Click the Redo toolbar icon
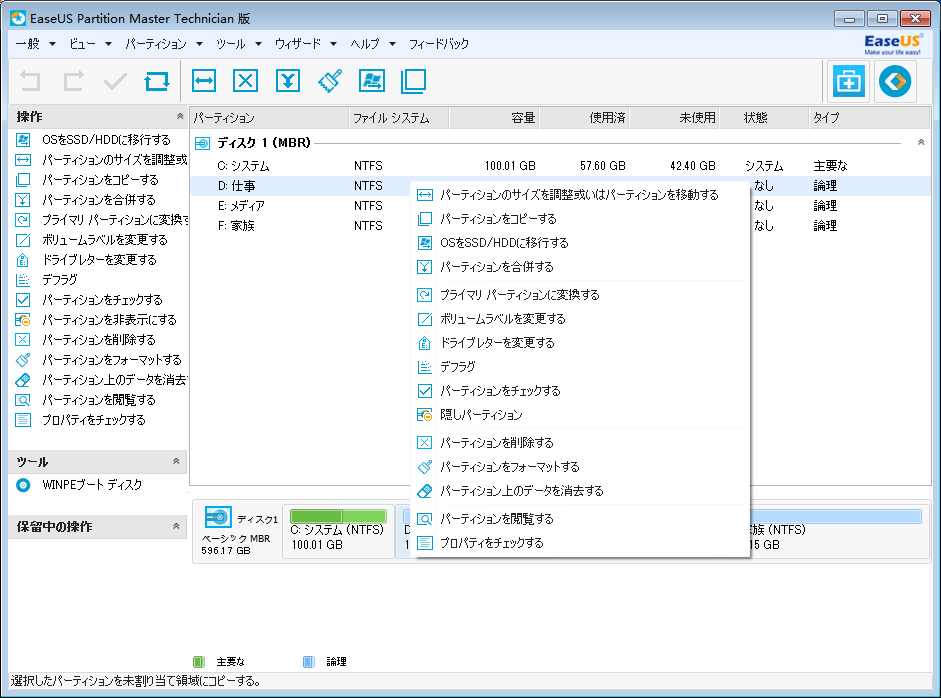Viewport: 941px width, 698px height. coord(73,81)
